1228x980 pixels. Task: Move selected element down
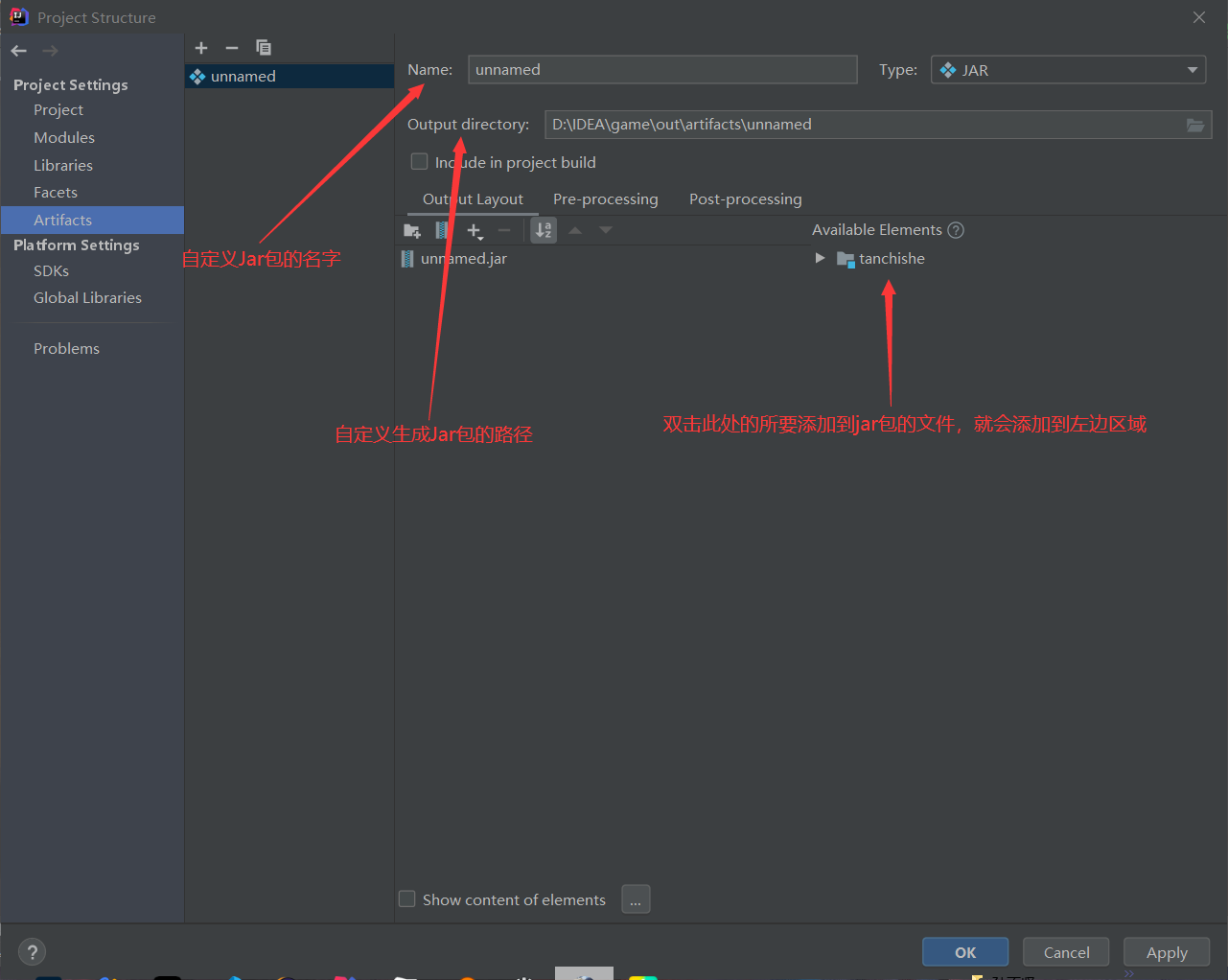tap(606, 230)
